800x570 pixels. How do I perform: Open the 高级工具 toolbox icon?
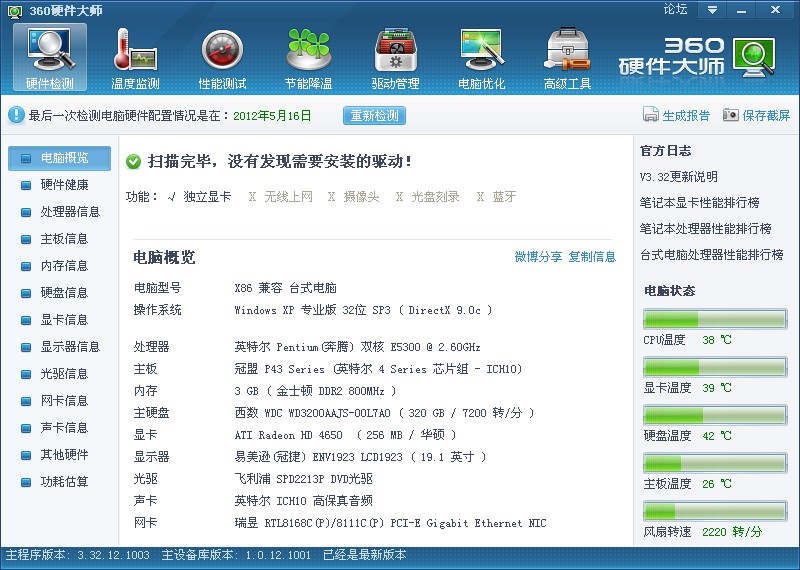coord(567,57)
